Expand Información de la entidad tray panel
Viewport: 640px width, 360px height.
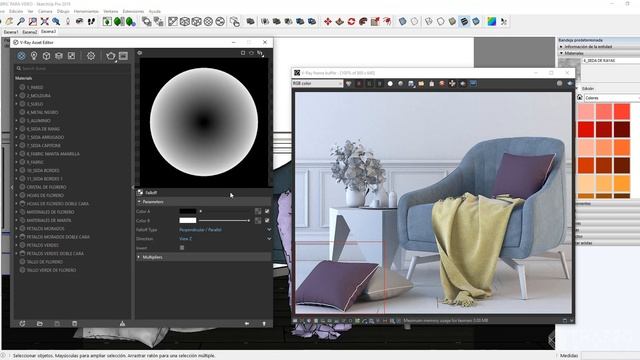tap(562, 47)
